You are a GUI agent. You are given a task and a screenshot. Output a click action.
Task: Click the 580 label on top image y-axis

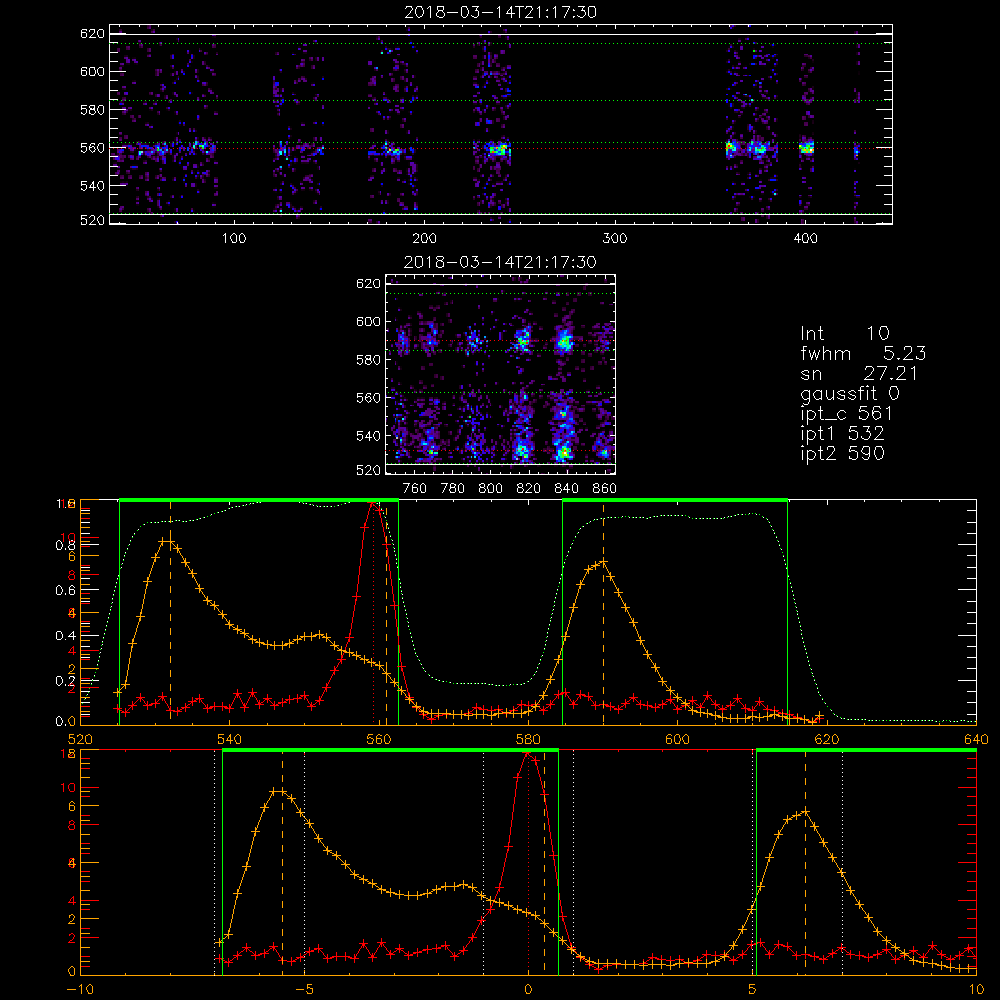pyautogui.click(x=92, y=110)
